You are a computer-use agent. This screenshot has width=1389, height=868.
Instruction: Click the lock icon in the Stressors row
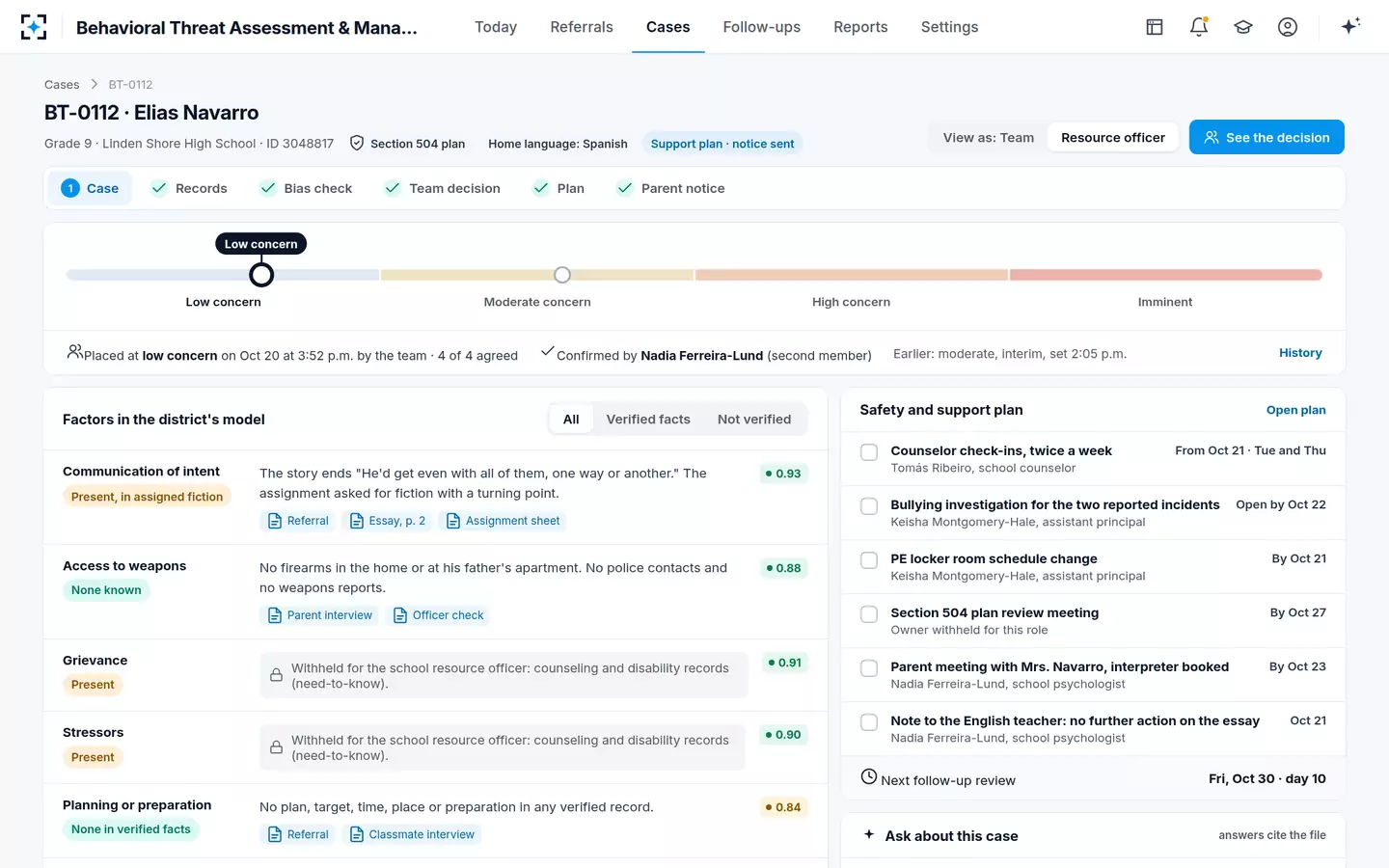click(276, 747)
